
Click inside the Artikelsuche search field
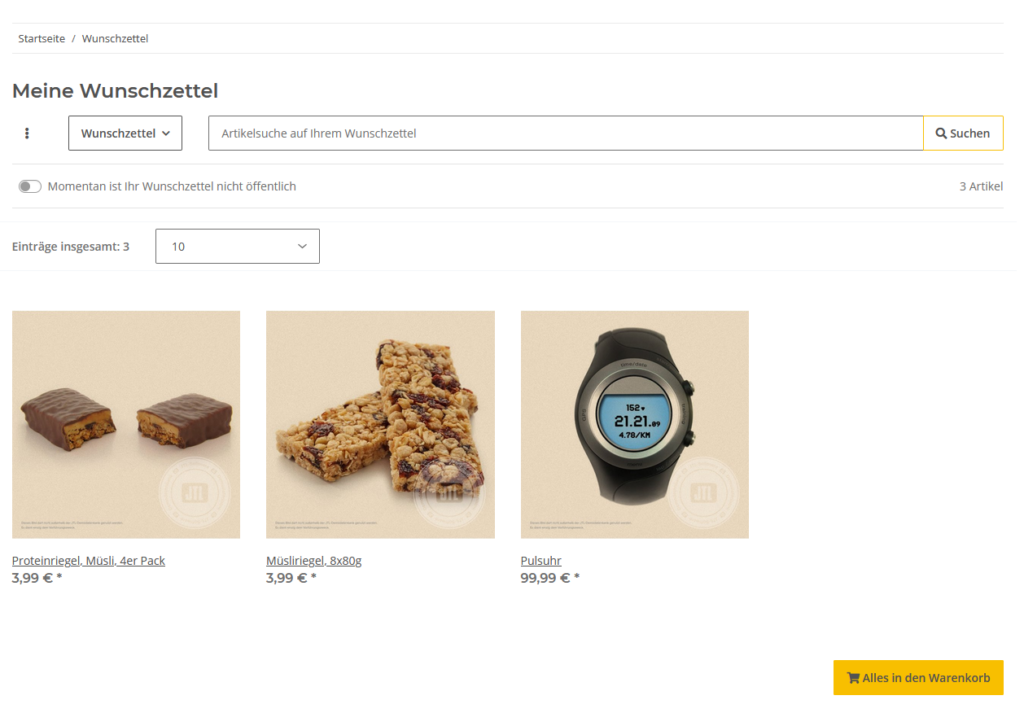tap(565, 132)
